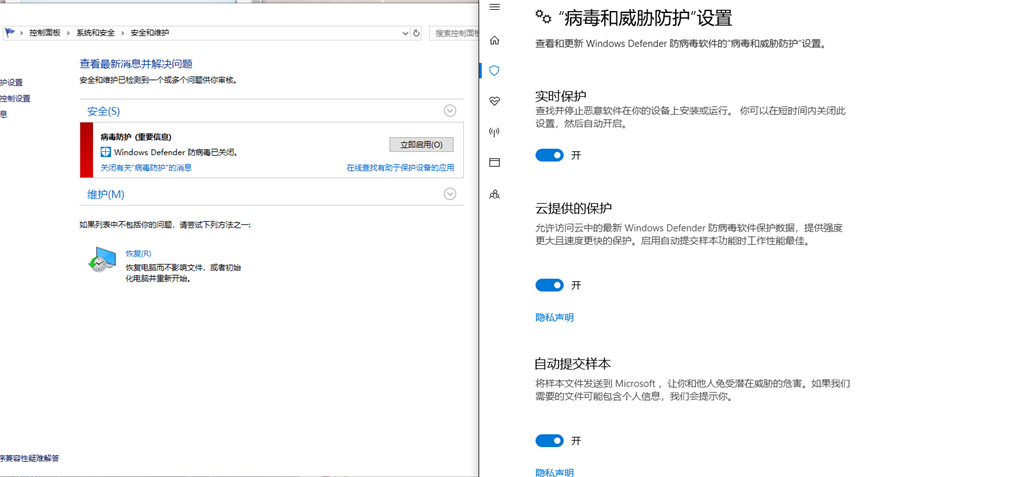Click the 自动提交样本 heading
This screenshot has height=477, width=1024.
pos(573,363)
